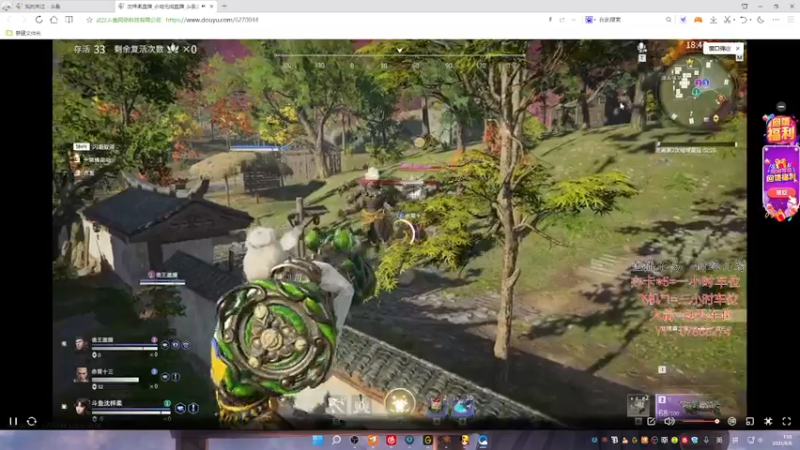Reload the page with browser refresh button
This screenshot has width=800, height=450.
39,19
